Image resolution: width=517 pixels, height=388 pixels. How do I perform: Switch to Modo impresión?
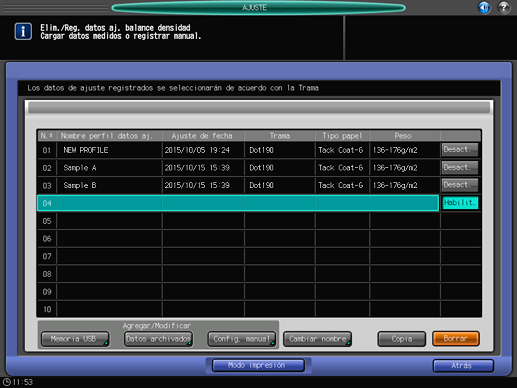pos(258,365)
